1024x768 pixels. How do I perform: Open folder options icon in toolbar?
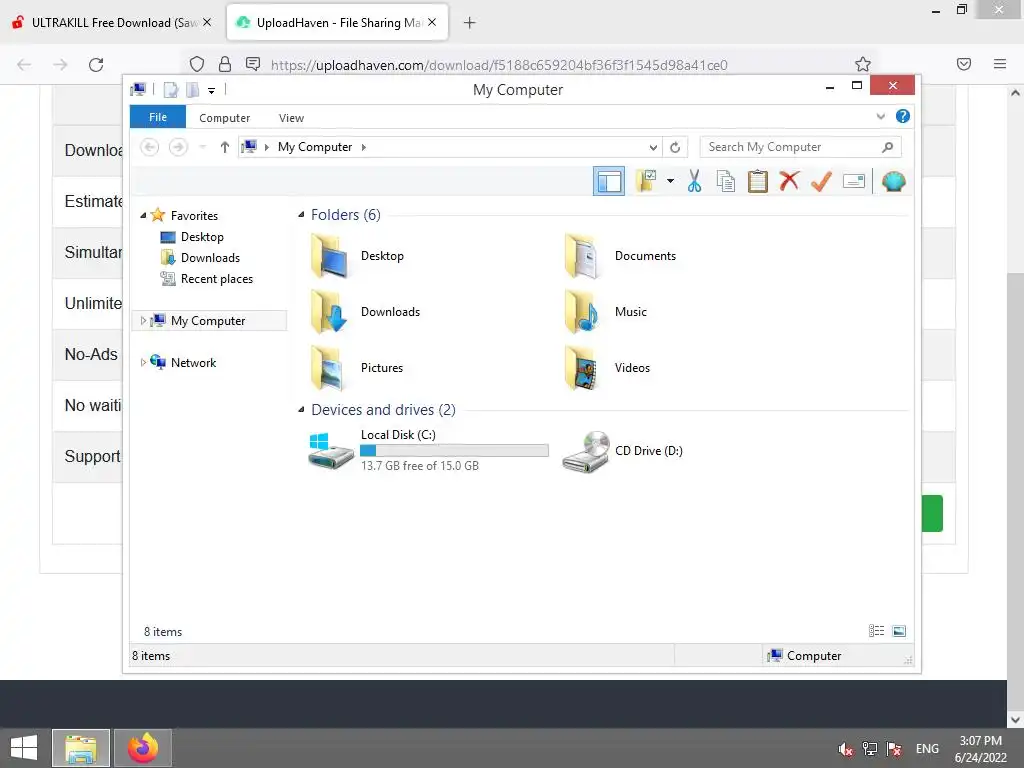coord(647,181)
